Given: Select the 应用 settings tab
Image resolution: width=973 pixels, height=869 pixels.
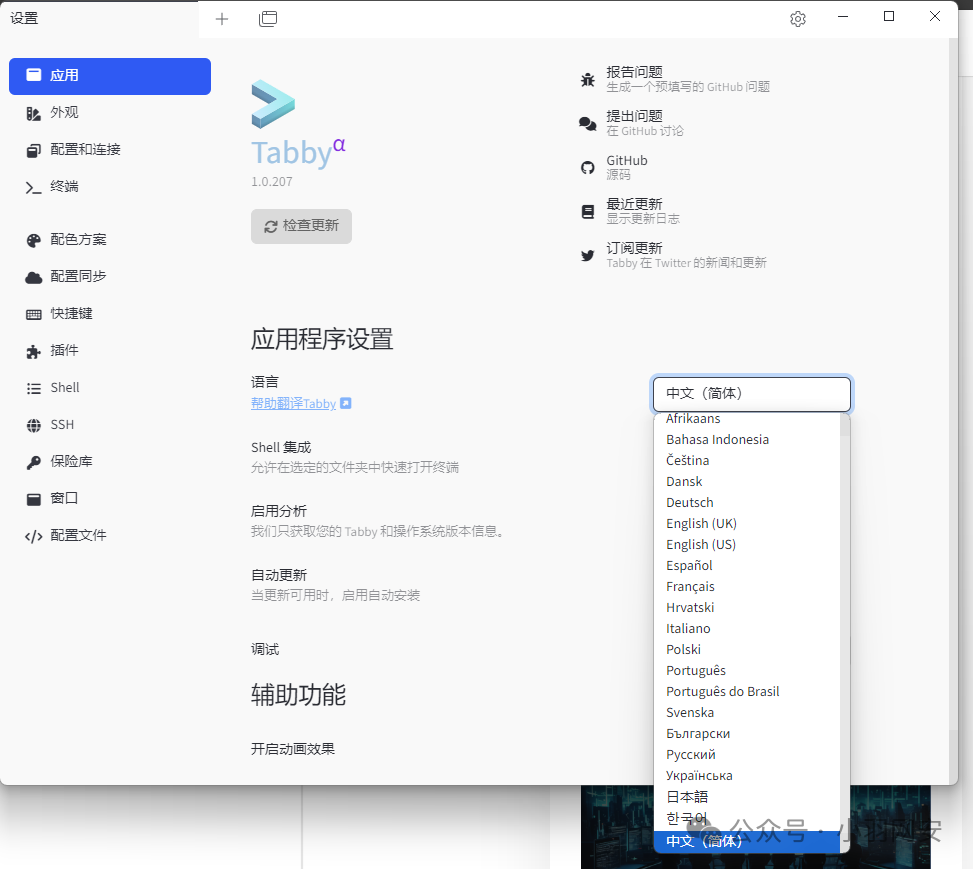Looking at the screenshot, I should [x=110, y=76].
